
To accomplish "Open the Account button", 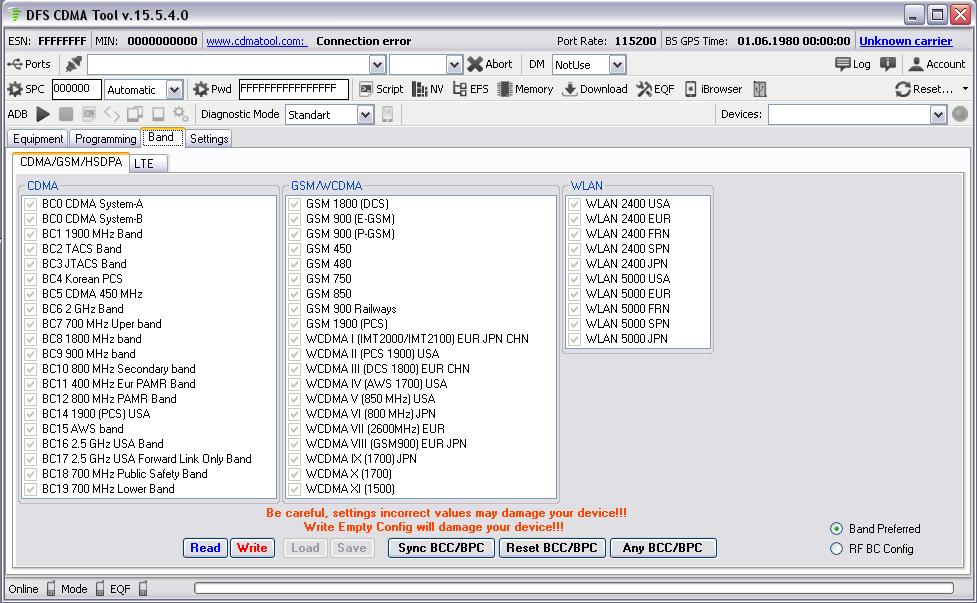I will (936, 64).
